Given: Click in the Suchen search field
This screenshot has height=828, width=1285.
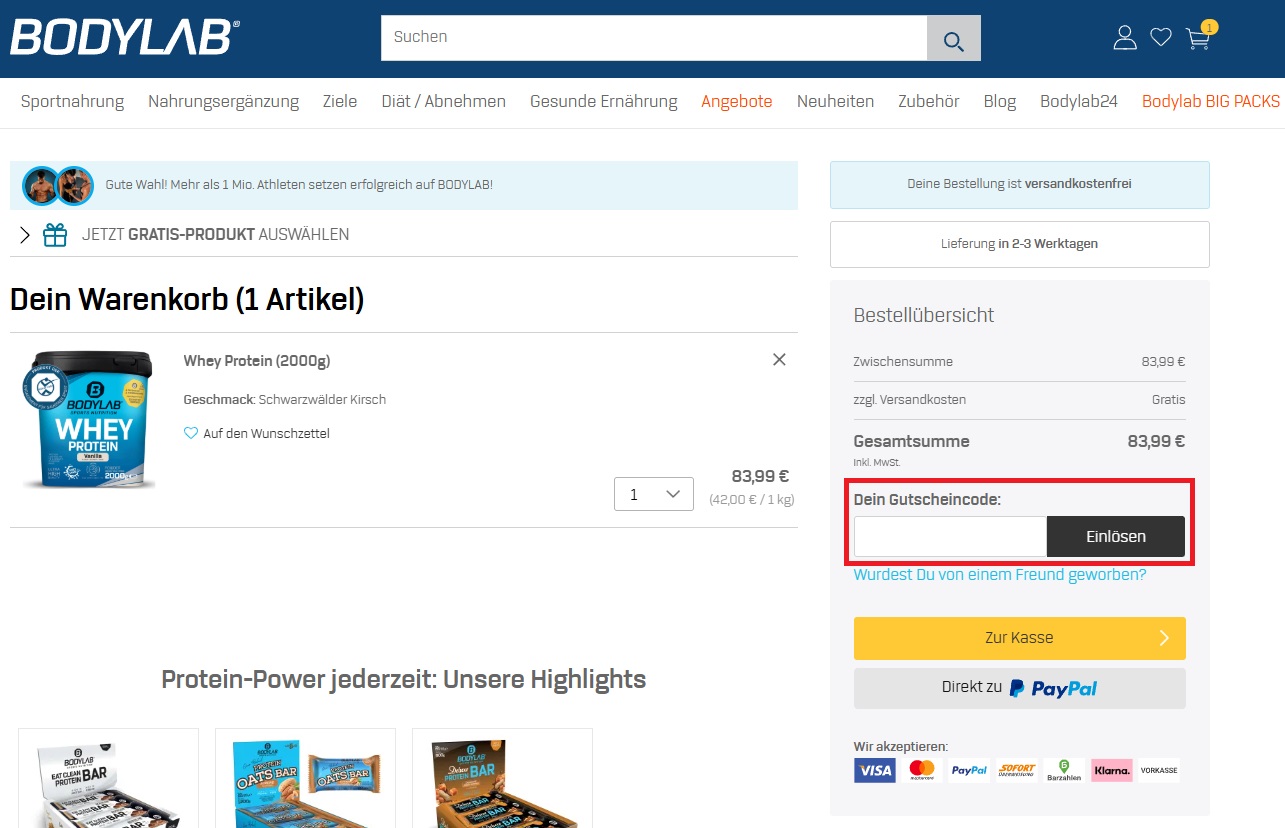Looking at the screenshot, I should pos(654,38).
